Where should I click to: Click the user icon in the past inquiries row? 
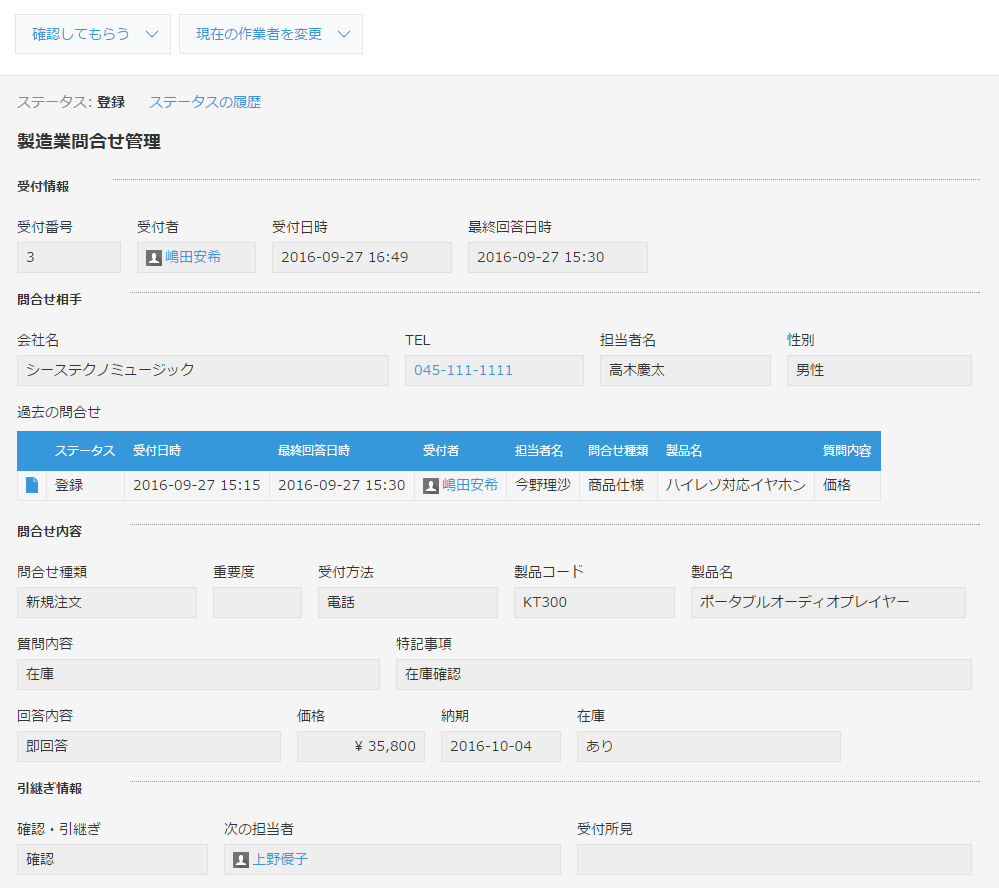431,485
